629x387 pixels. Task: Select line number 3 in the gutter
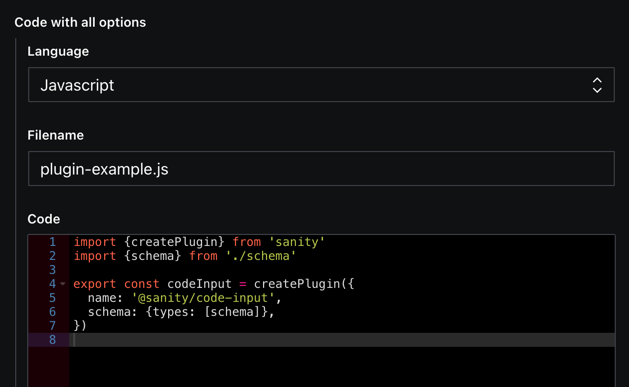pyautogui.click(x=53, y=270)
